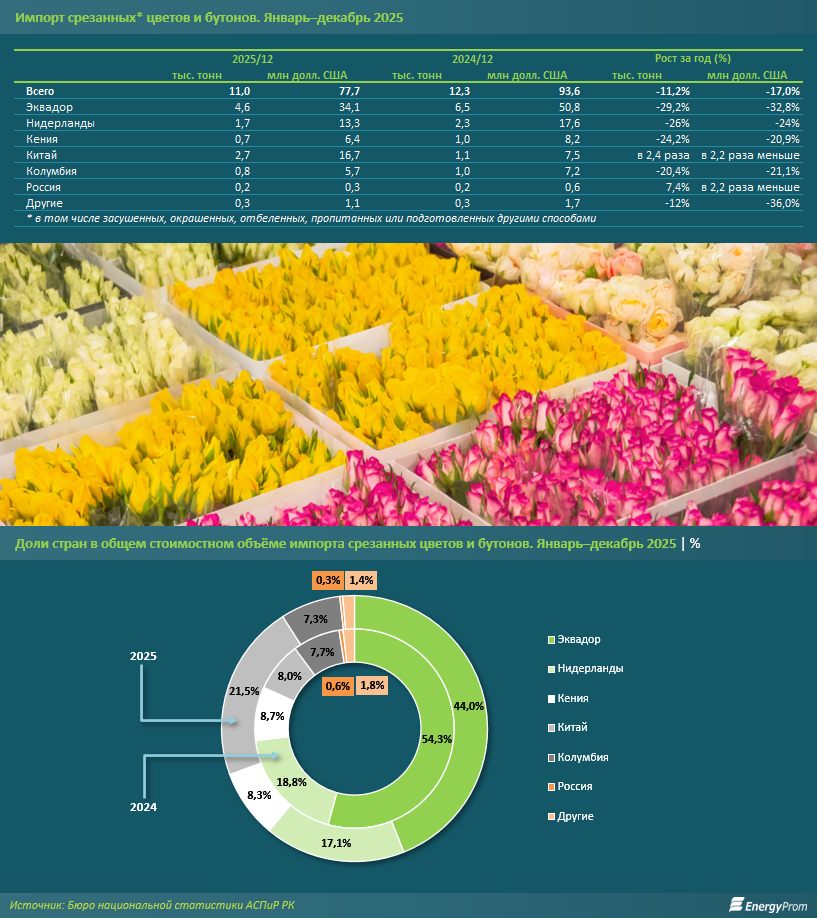Click the source text Бюро национальной статистики
The width and height of the screenshot is (817, 918).
click(180, 905)
